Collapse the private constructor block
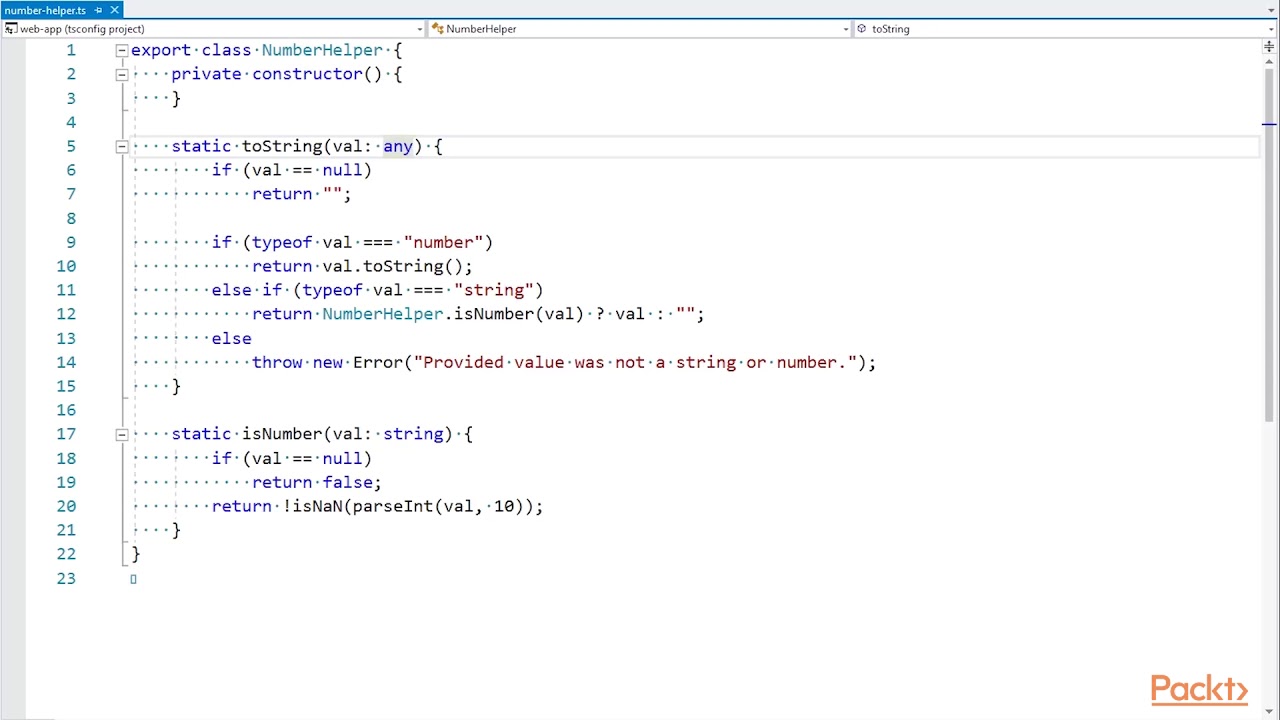 tap(121, 74)
